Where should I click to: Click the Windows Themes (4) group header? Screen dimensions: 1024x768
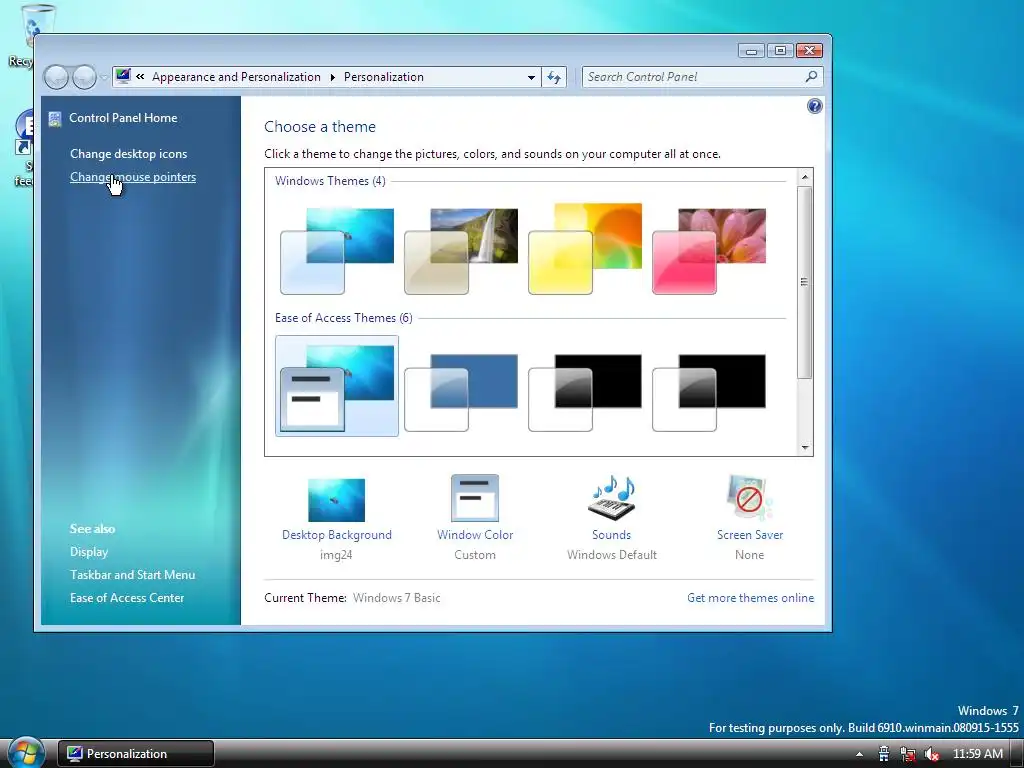tap(330, 181)
